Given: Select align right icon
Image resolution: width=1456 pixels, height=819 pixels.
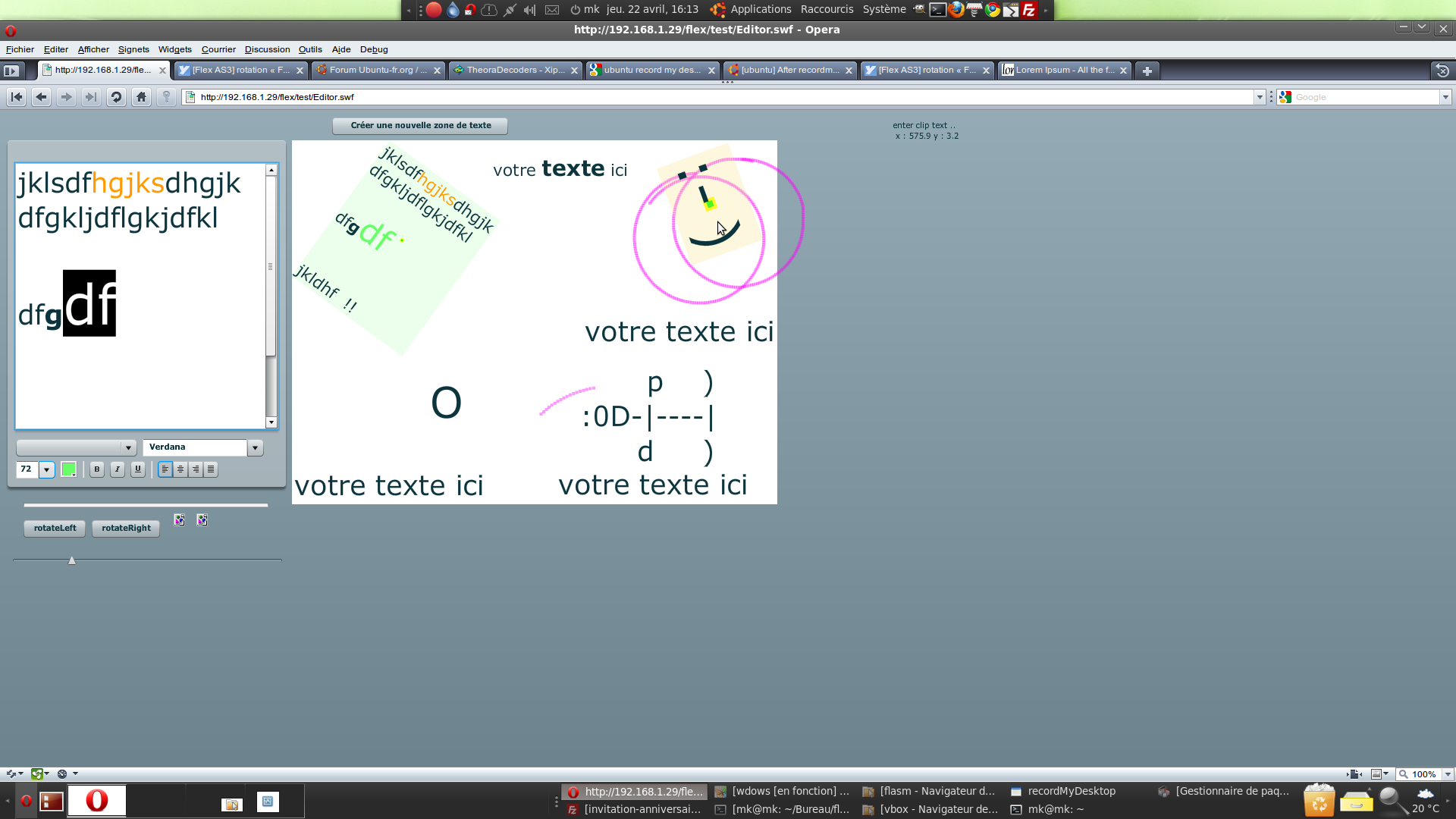Looking at the screenshot, I should (x=196, y=469).
